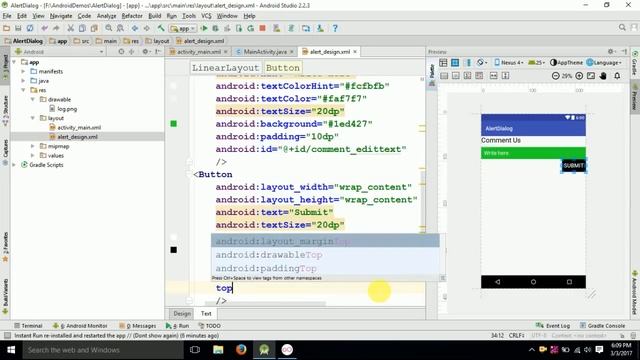This screenshot has width=640, height=360.
Task: Click the LinearLayout breadcrumb in editor
Action: pos(225,68)
